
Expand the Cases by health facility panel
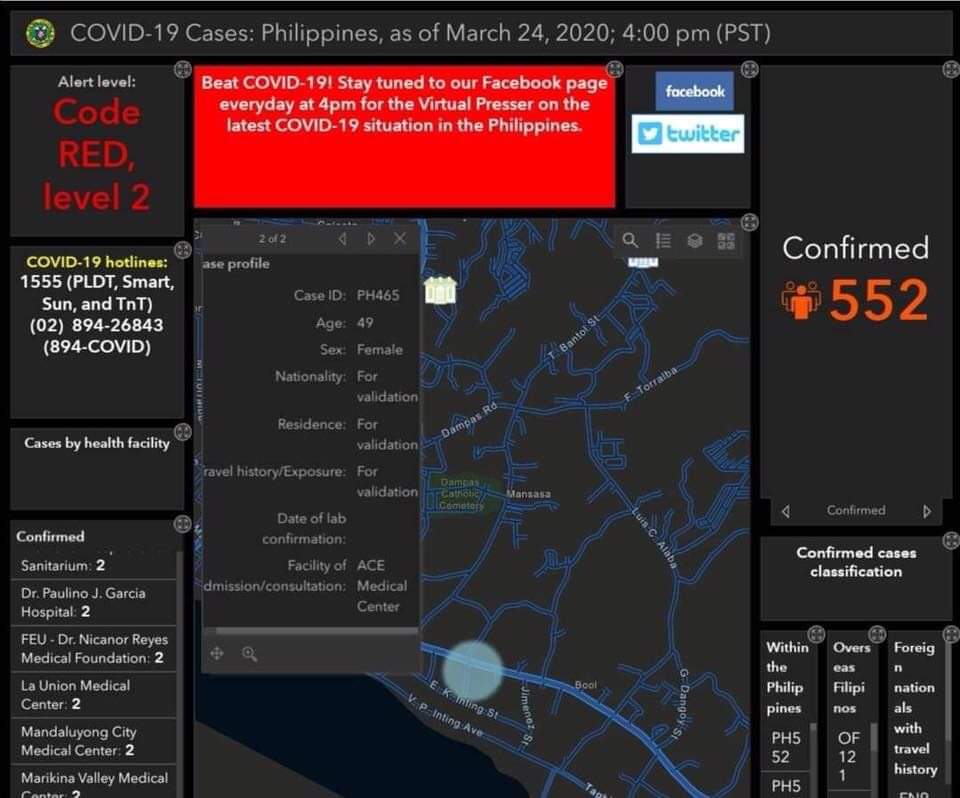[182, 432]
